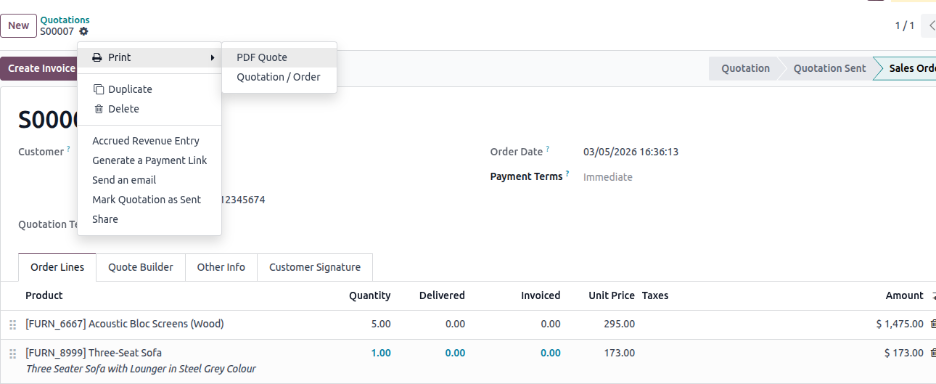The width and height of the screenshot is (936, 384).
Task: Edit the Order Date field value
Action: [x=631, y=152]
